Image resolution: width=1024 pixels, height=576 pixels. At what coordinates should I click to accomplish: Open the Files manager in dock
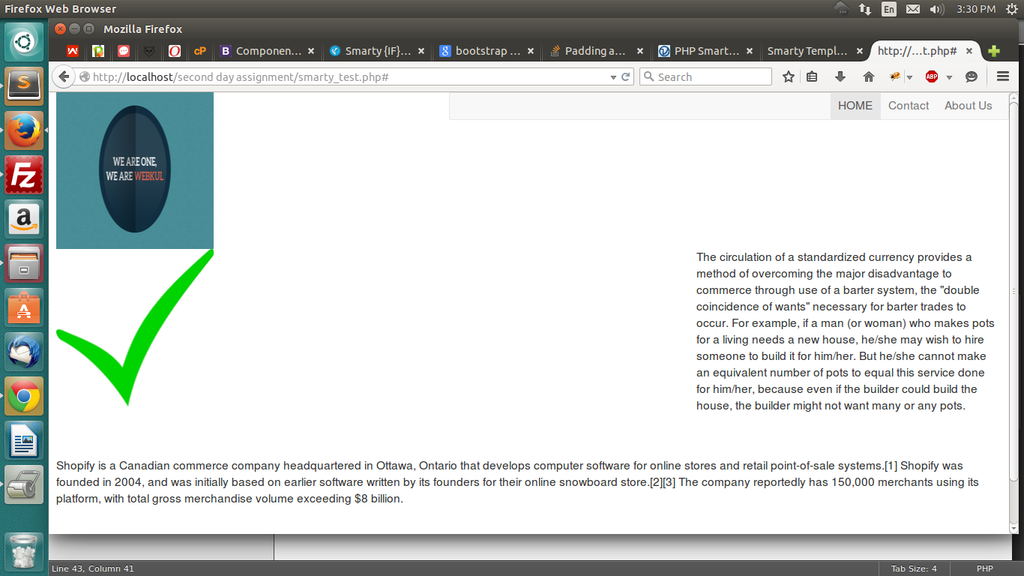[x=24, y=263]
